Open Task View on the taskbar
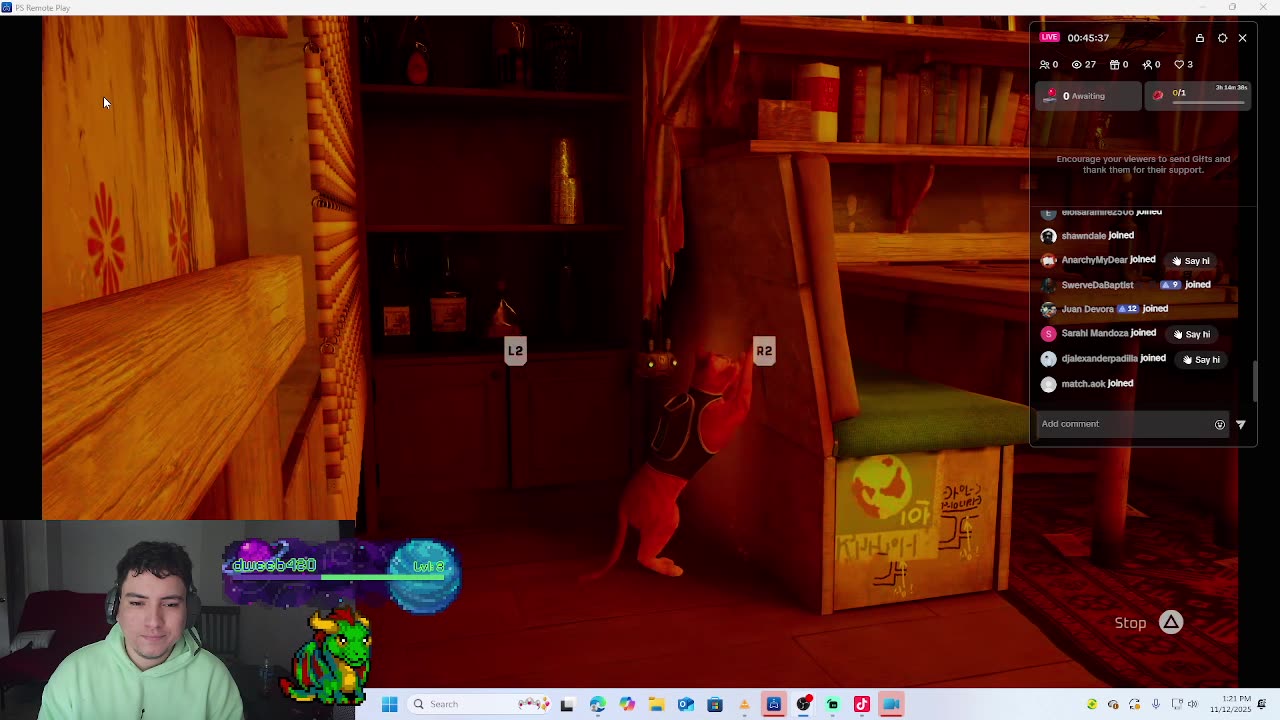Screen dimensions: 1280x720 567,704
